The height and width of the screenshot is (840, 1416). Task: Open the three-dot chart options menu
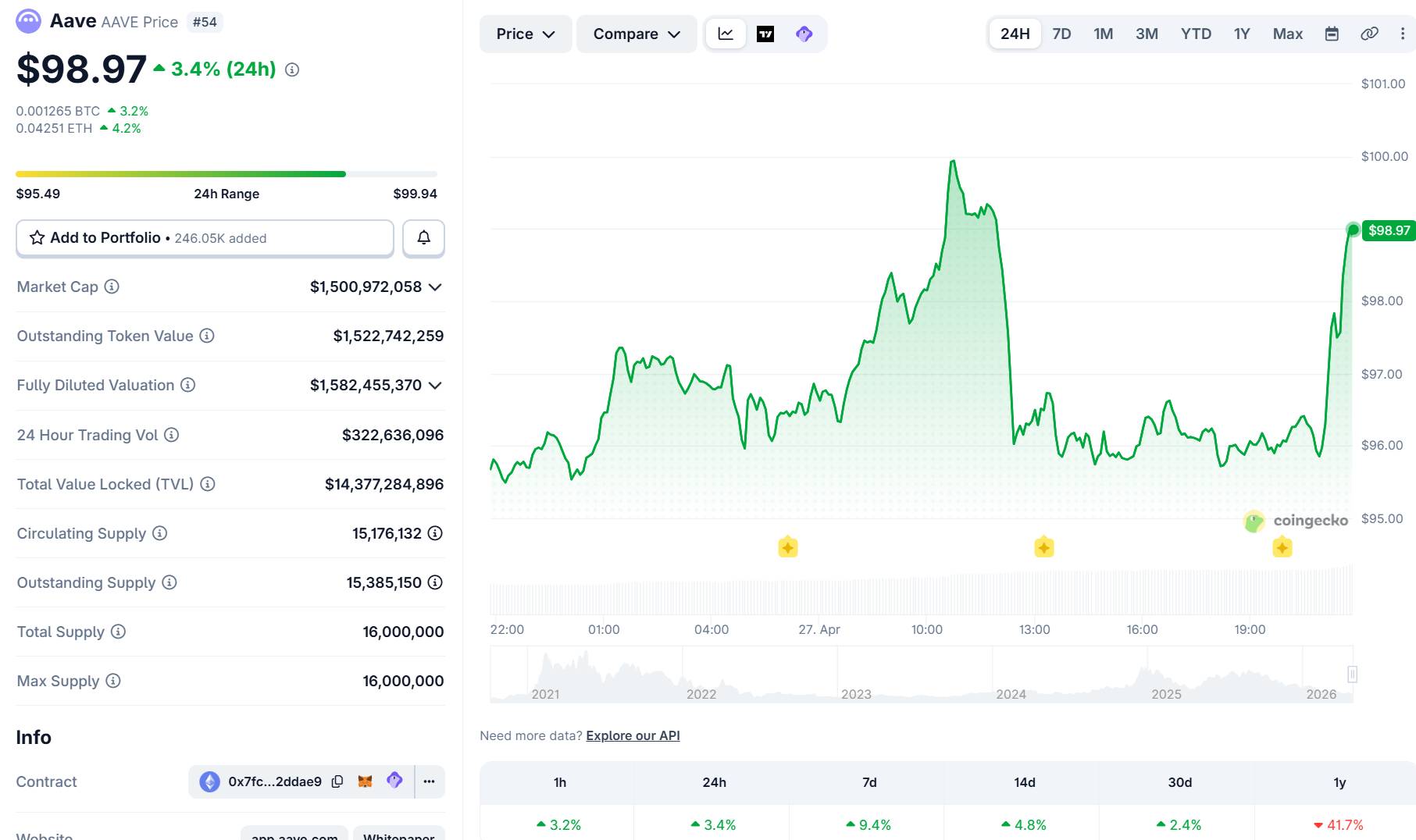1401,34
